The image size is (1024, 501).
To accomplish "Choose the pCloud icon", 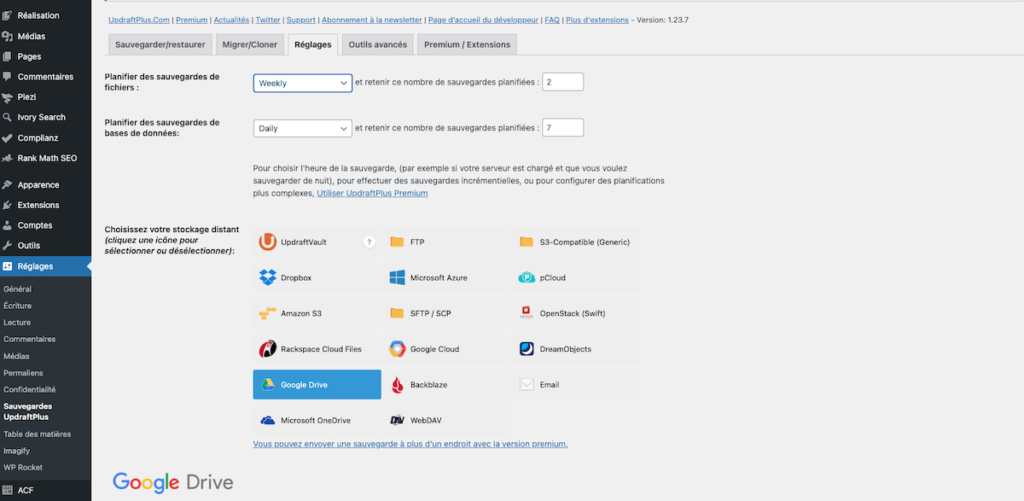I will pyautogui.click(x=526, y=278).
